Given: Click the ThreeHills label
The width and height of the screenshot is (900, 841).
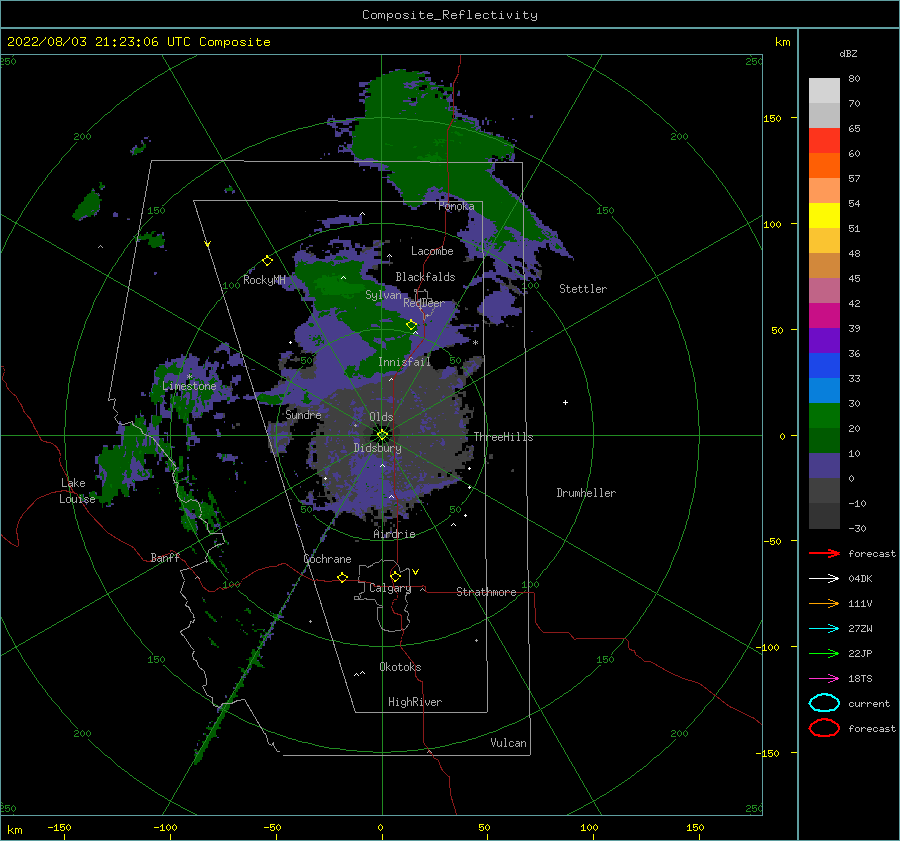Looking at the screenshot, I should pos(503,437).
